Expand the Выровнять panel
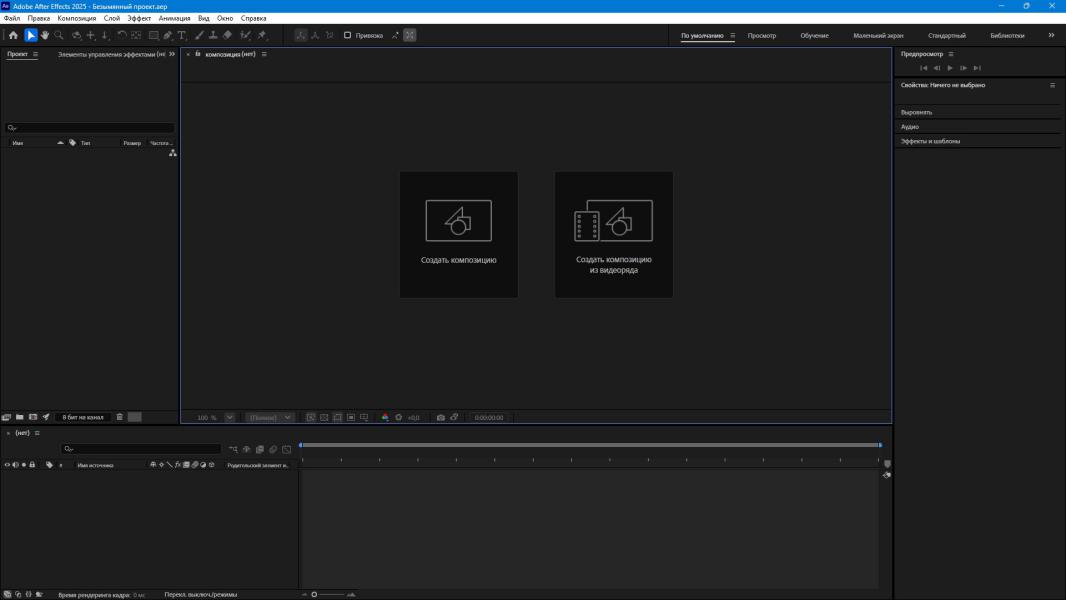The height and width of the screenshot is (600, 1066). coord(917,112)
